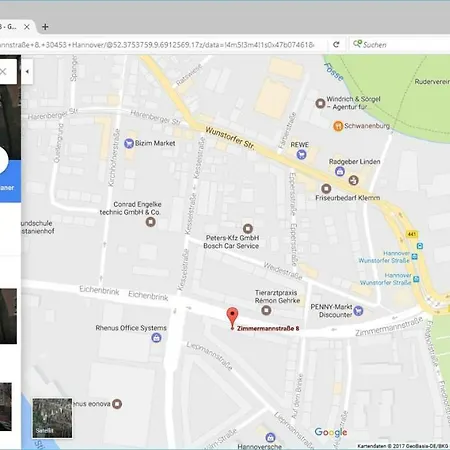450x450 pixels.
Task: Click the Radgeber Linden shop icon
Action: pyautogui.click(x=340, y=171)
